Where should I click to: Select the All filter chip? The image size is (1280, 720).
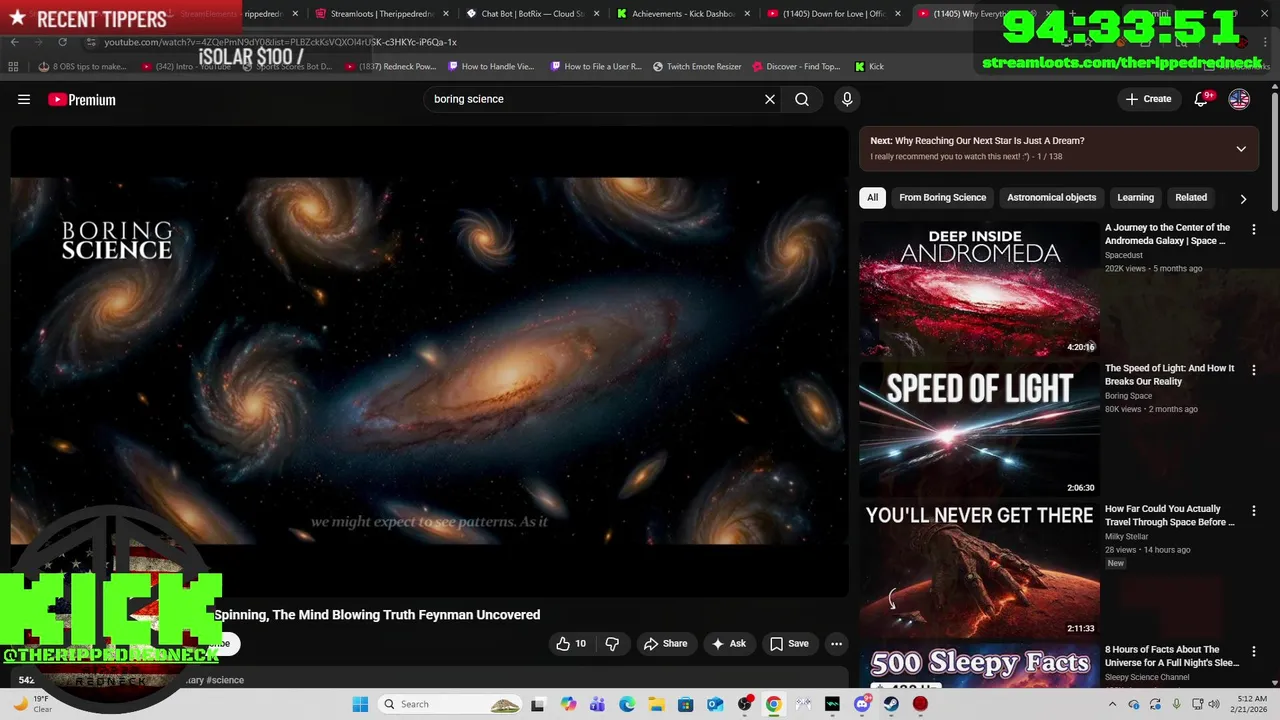[872, 198]
